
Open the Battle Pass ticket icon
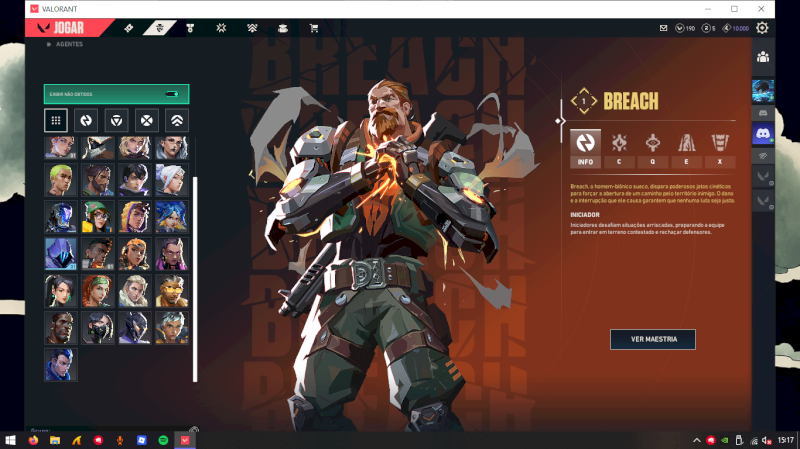(129, 28)
